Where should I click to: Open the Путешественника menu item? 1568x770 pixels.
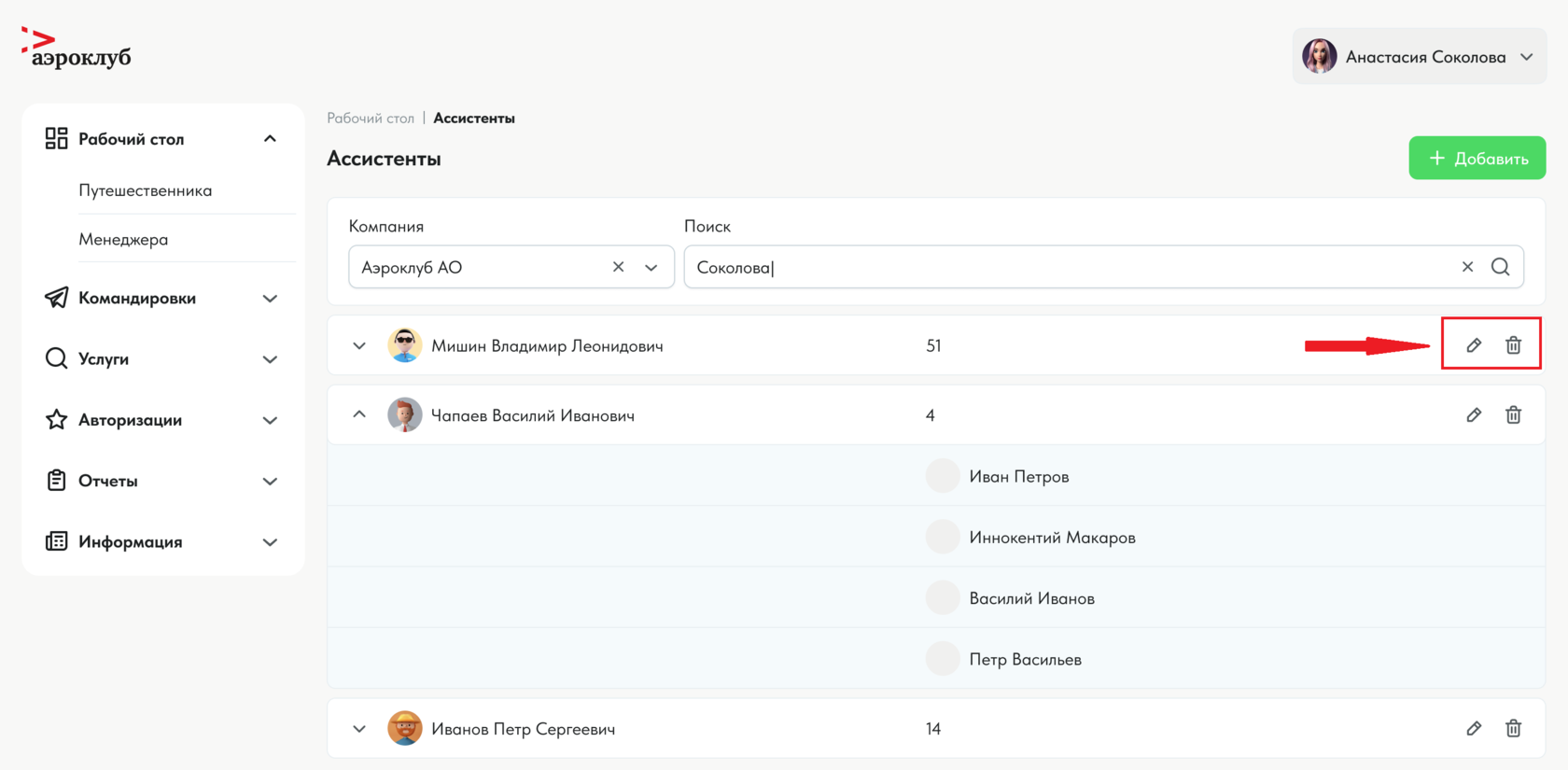pyautogui.click(x=146, y=190)
